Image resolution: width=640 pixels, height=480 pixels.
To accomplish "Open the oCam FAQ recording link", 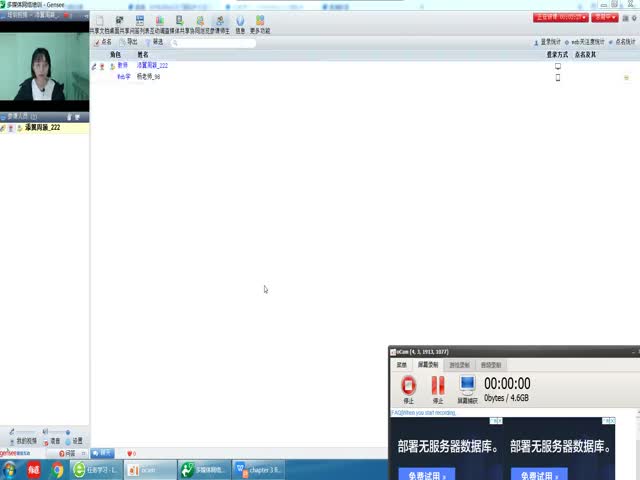I will point(423,413).
